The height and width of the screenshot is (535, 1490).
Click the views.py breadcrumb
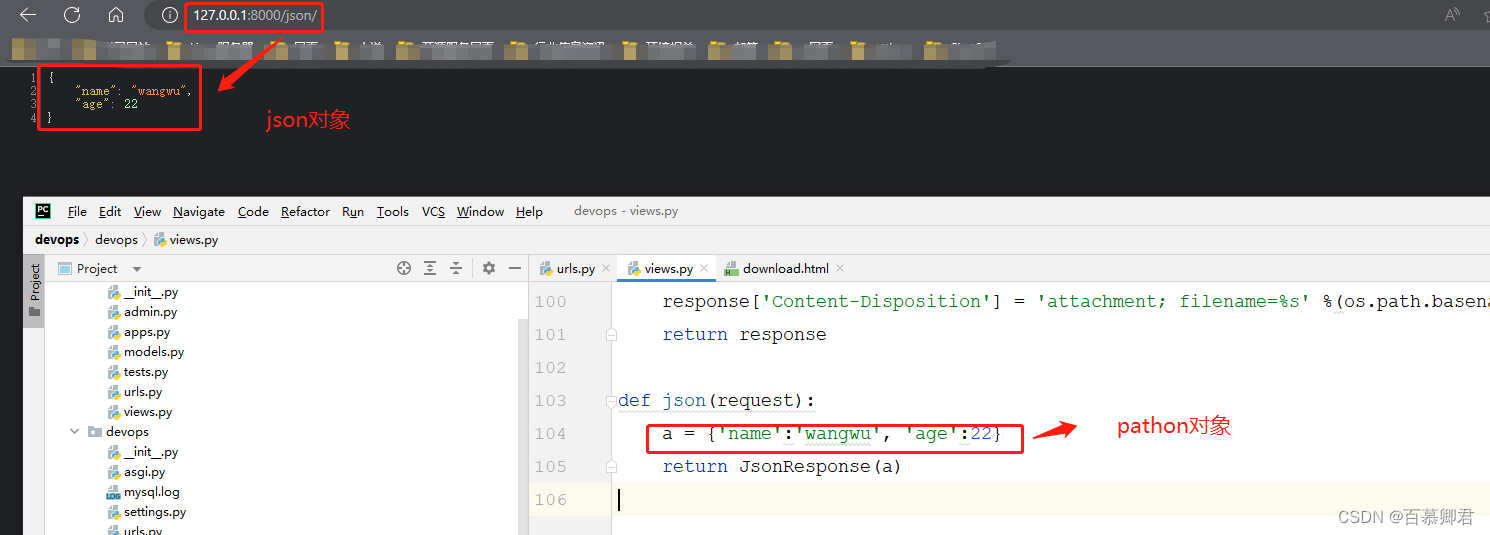(186, 240)
